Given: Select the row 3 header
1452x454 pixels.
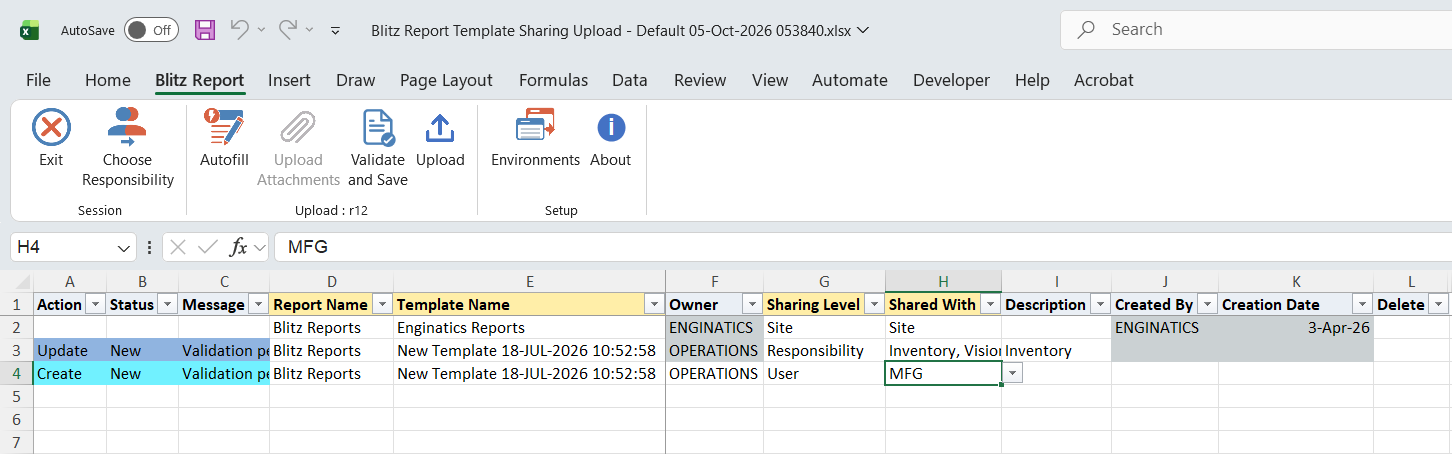Looking at the screenshot, I should pos(16,351).
